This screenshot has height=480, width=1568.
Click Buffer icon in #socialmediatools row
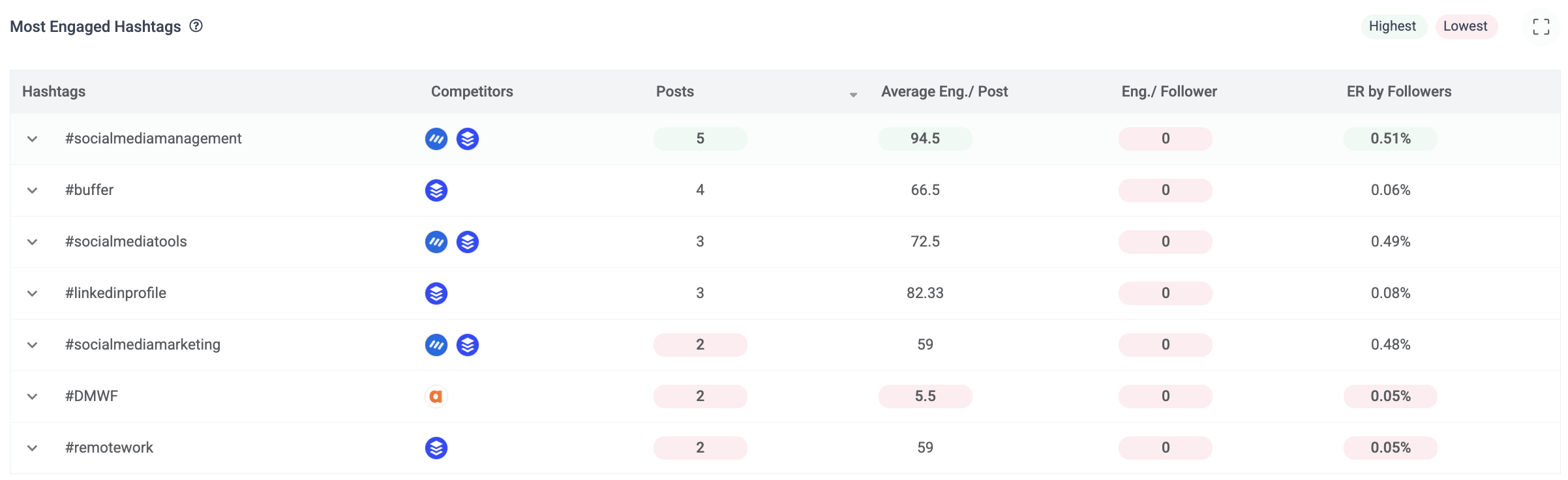click(x=468, y=242)
